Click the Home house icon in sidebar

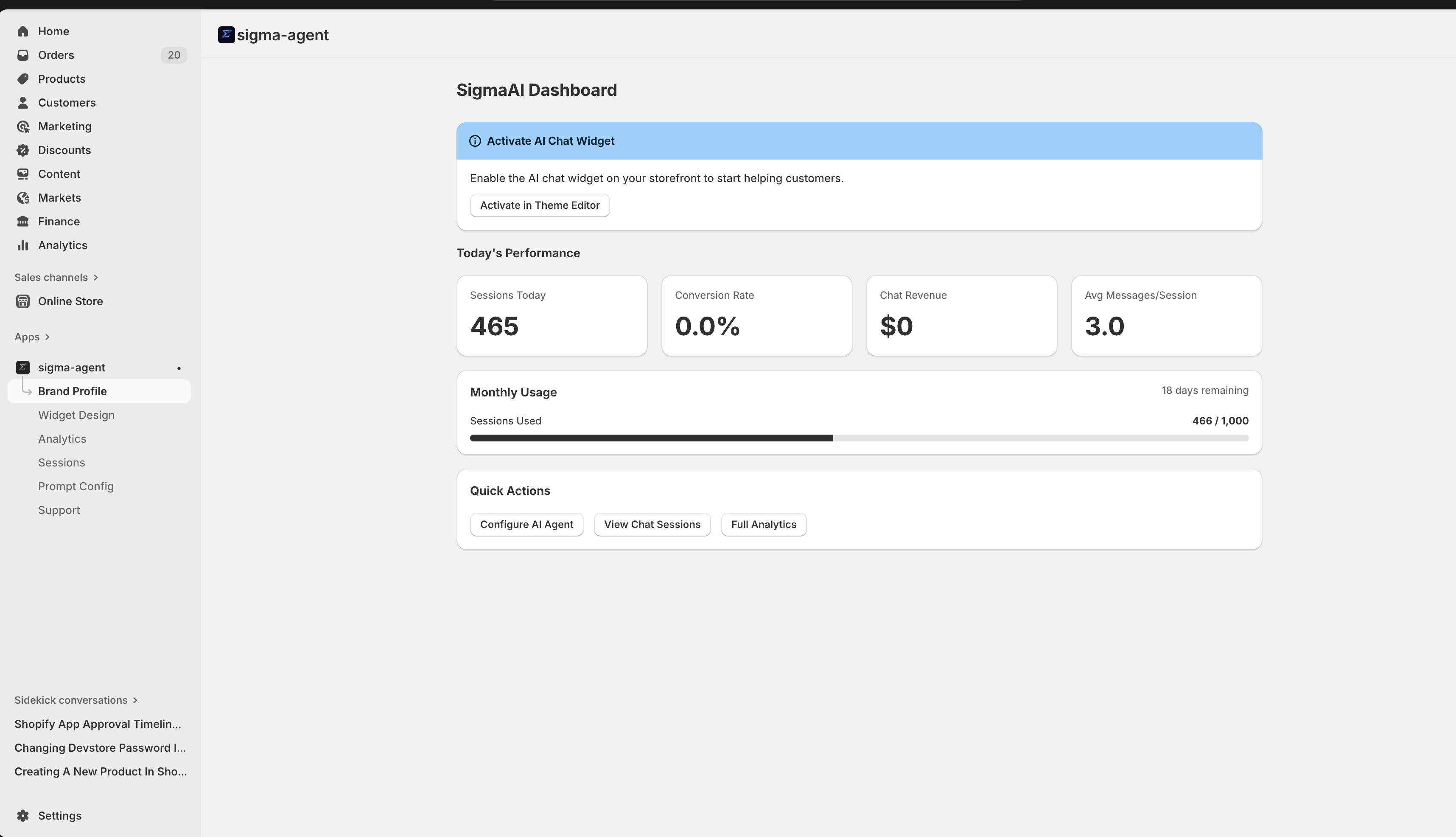(23, 31)
